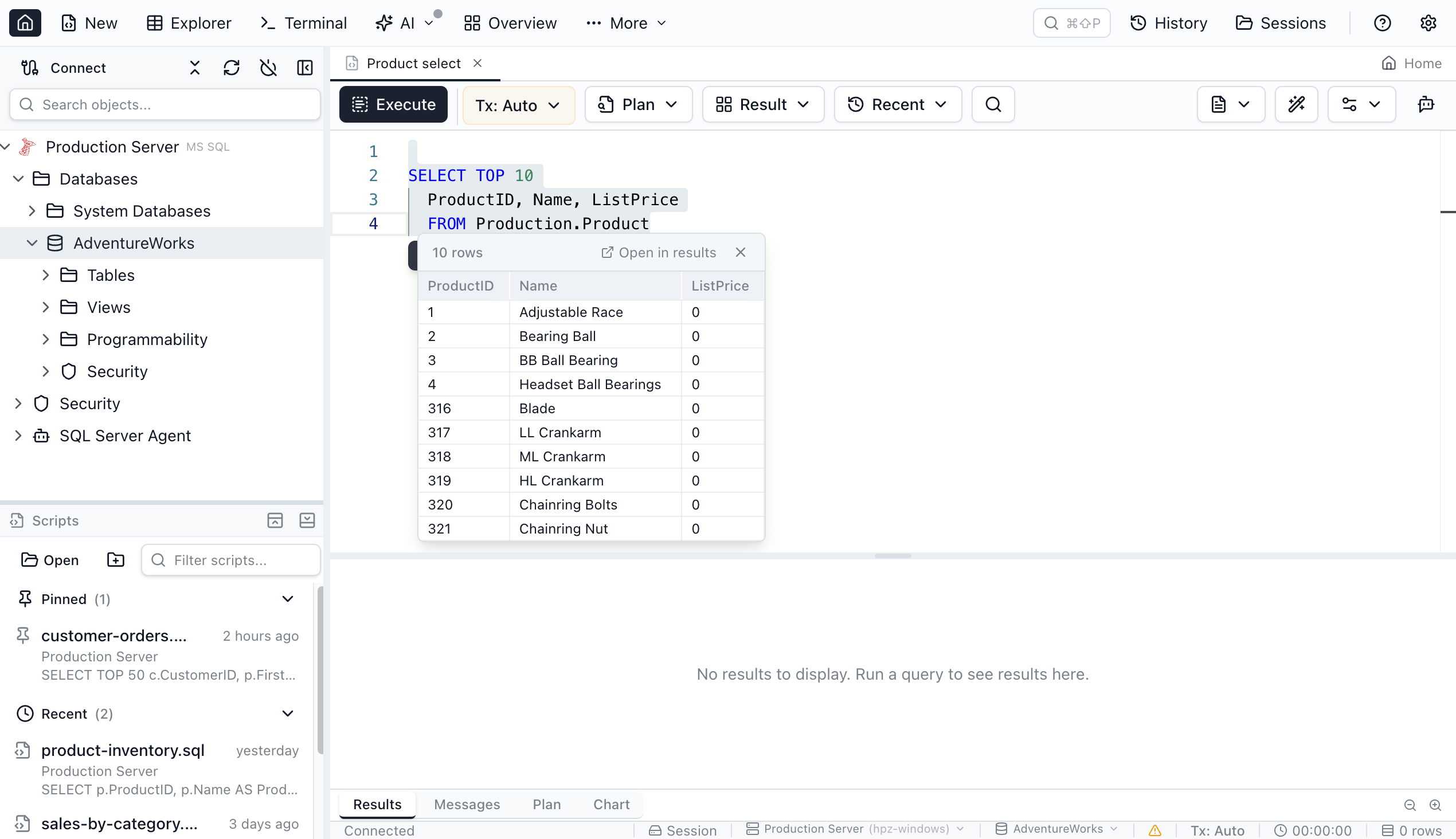Focus the Filter scripts field

pos(230,560)
